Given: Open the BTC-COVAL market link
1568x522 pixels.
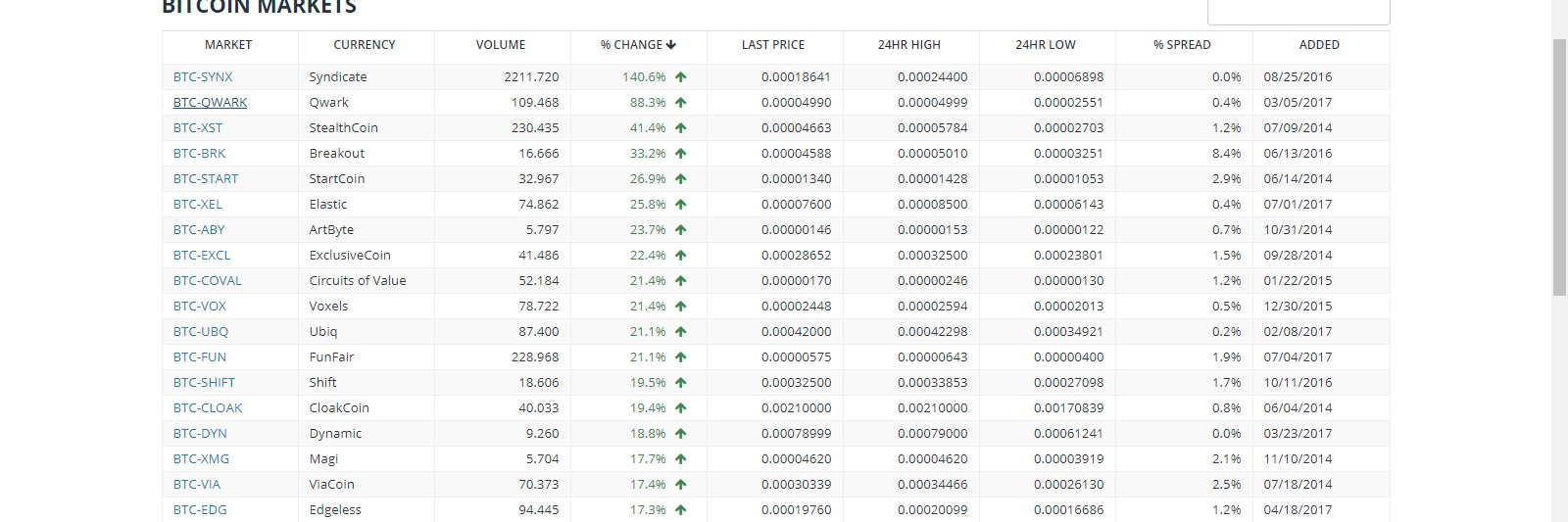Looking at the screenshot, I should [x=208, y=280].
